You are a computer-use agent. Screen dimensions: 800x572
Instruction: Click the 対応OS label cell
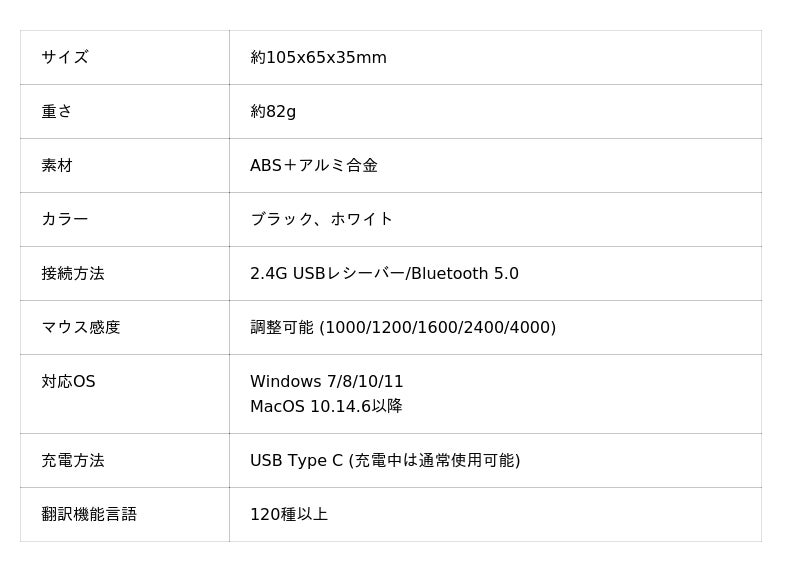[68, 381]
